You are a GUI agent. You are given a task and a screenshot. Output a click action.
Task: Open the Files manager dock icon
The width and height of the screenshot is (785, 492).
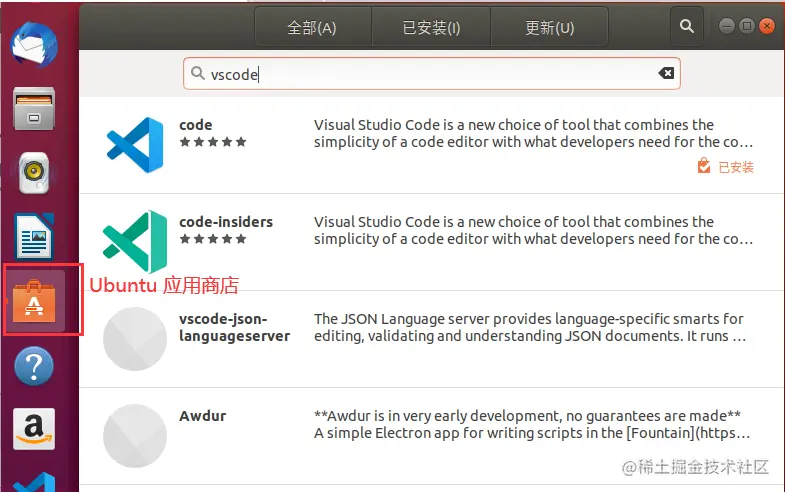[34, 109]
